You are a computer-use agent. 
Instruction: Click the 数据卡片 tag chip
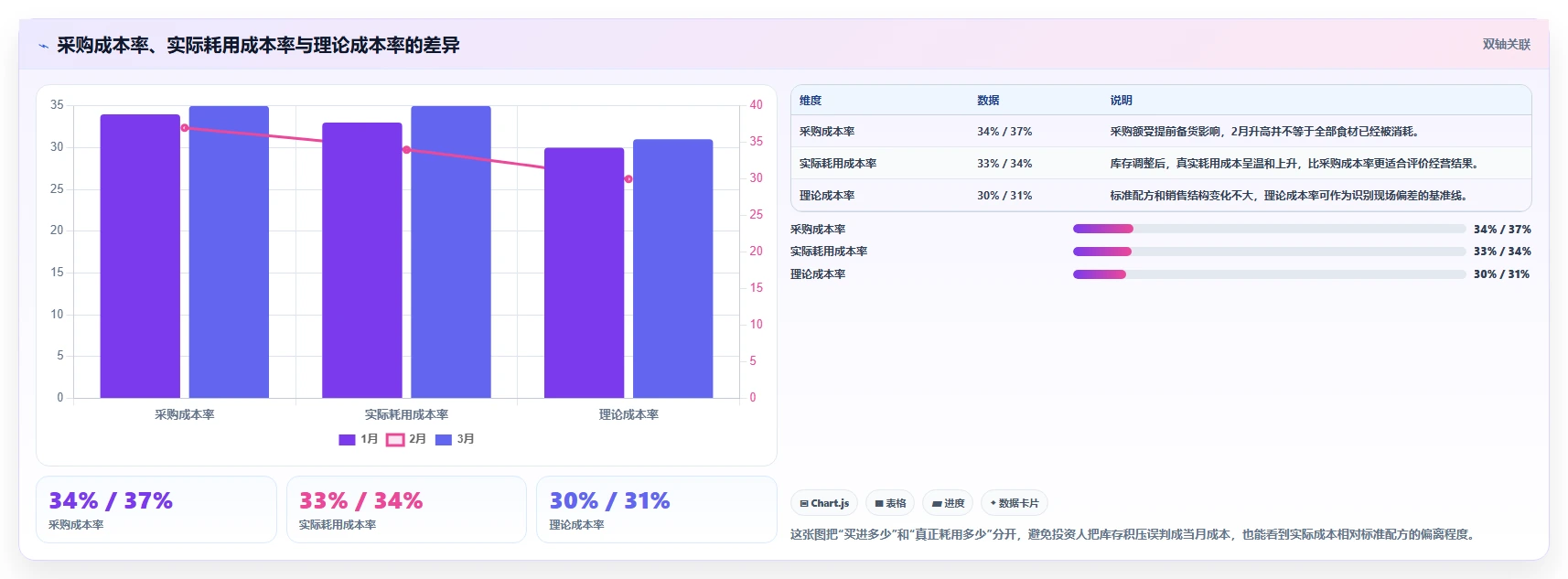1015,503
